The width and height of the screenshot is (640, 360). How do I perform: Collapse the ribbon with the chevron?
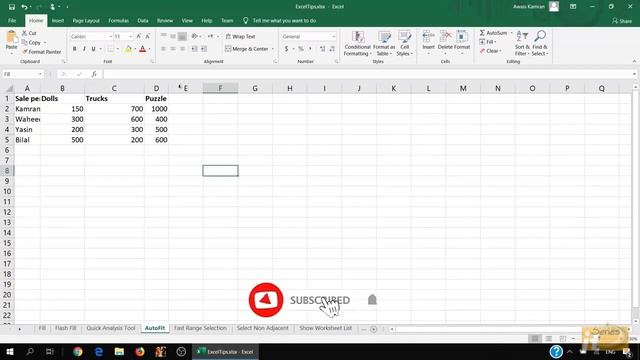[634, 61]
